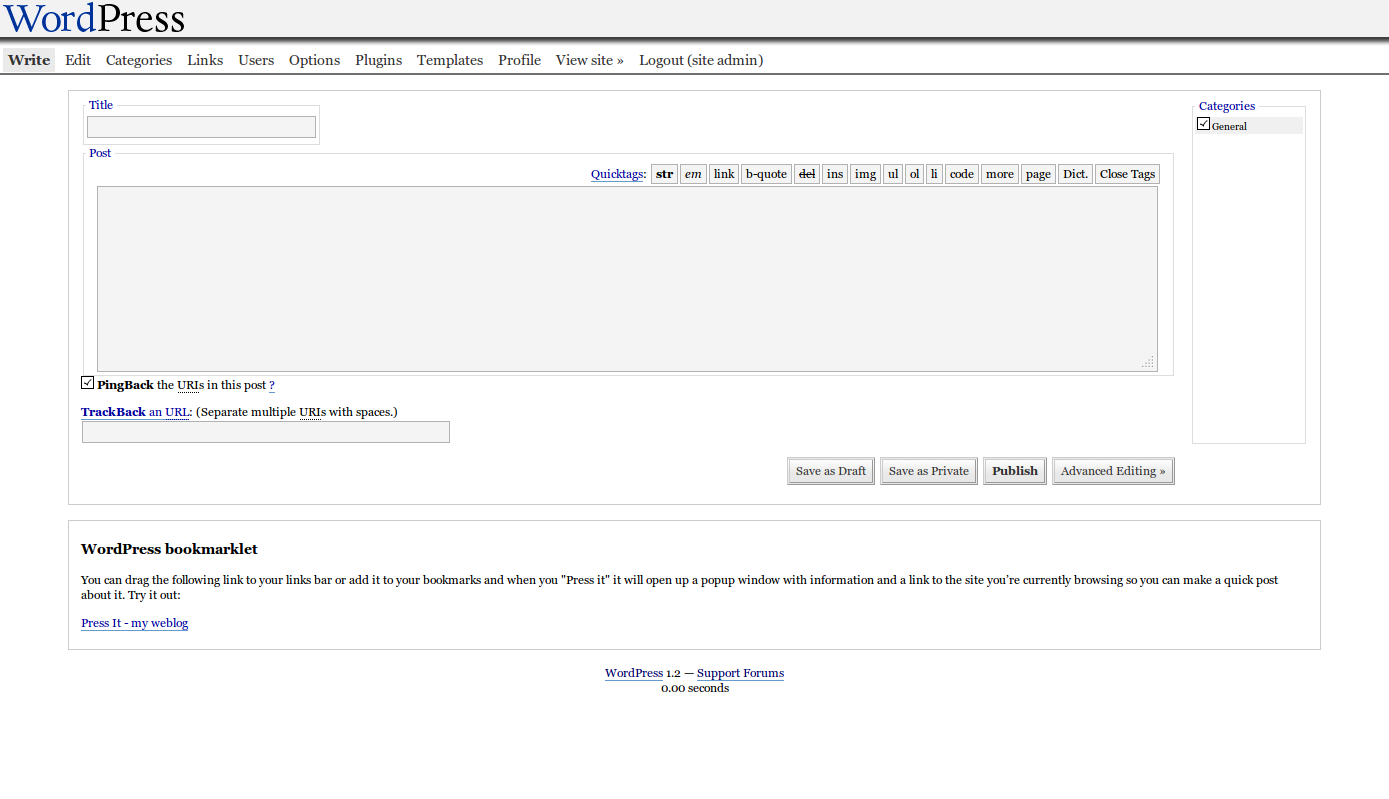The width and height of the screenshot is (1389, 799).
Task: Insert the page quicktag
Action: click(1039, 174)
